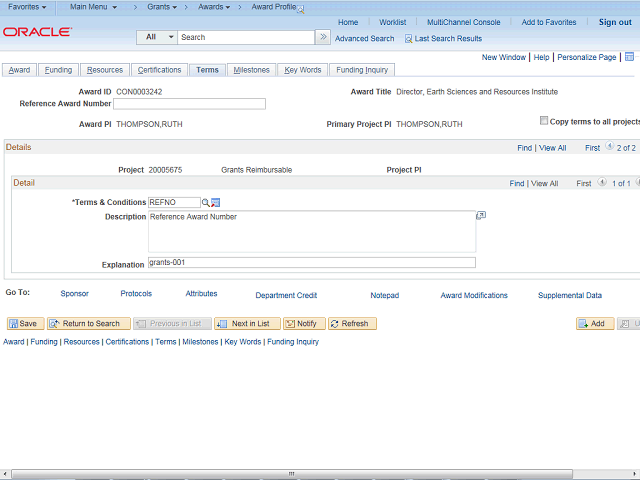
Task: Select the Terms tab
Action: (x=207, y=70)
